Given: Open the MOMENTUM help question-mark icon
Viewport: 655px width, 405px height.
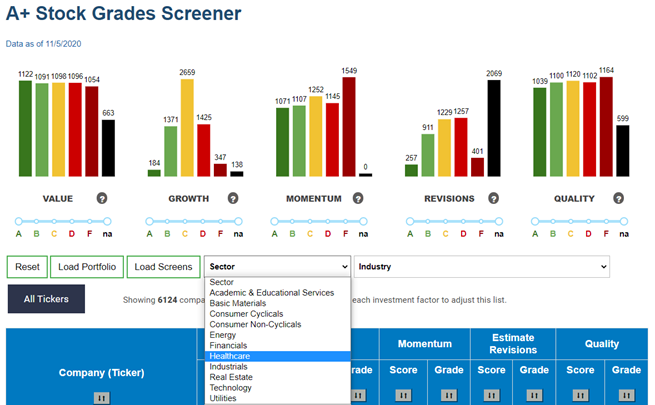Looking at the screenshot, I should 358,198.
